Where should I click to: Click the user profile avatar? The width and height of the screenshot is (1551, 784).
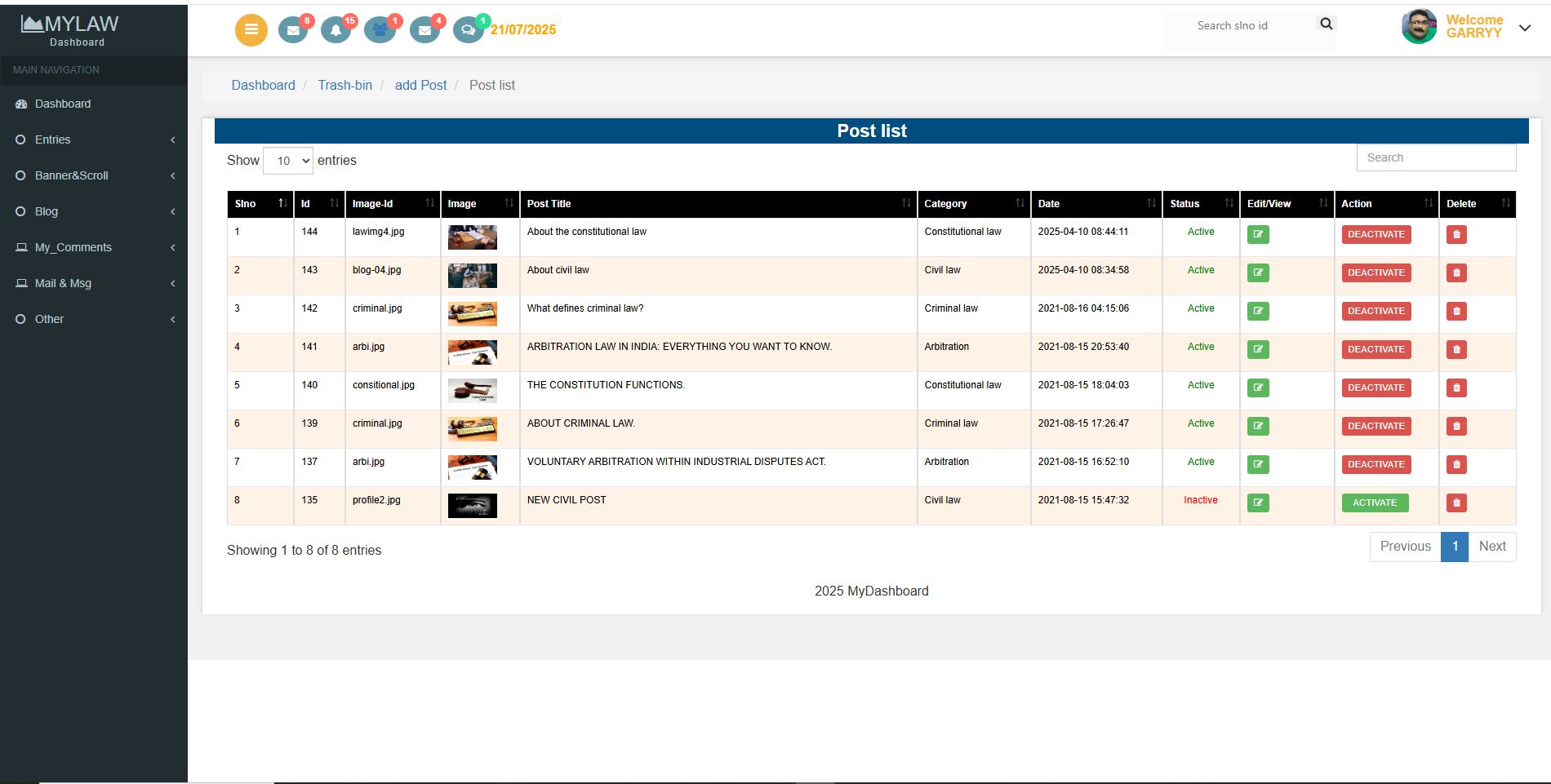tap(1419, 26)
